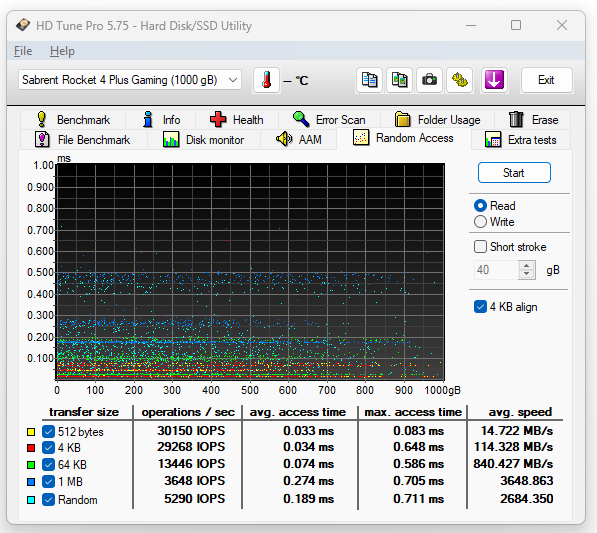The height and width of the screenshot is (533, 597).
Task: Open the Error Scan magnifier icon
Action: (301, 120)
